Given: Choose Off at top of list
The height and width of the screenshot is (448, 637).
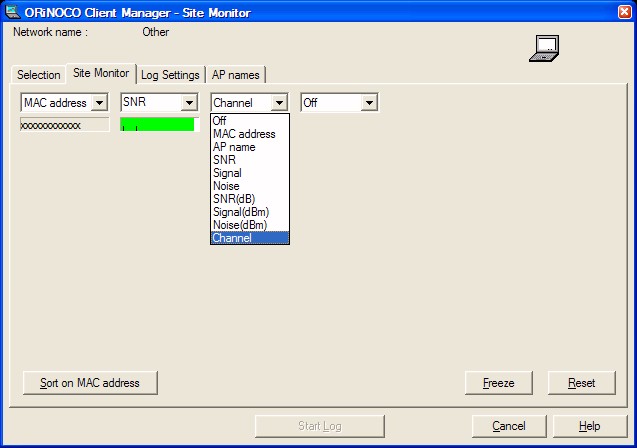Looking at the screenshot, I should pos(220,121).
